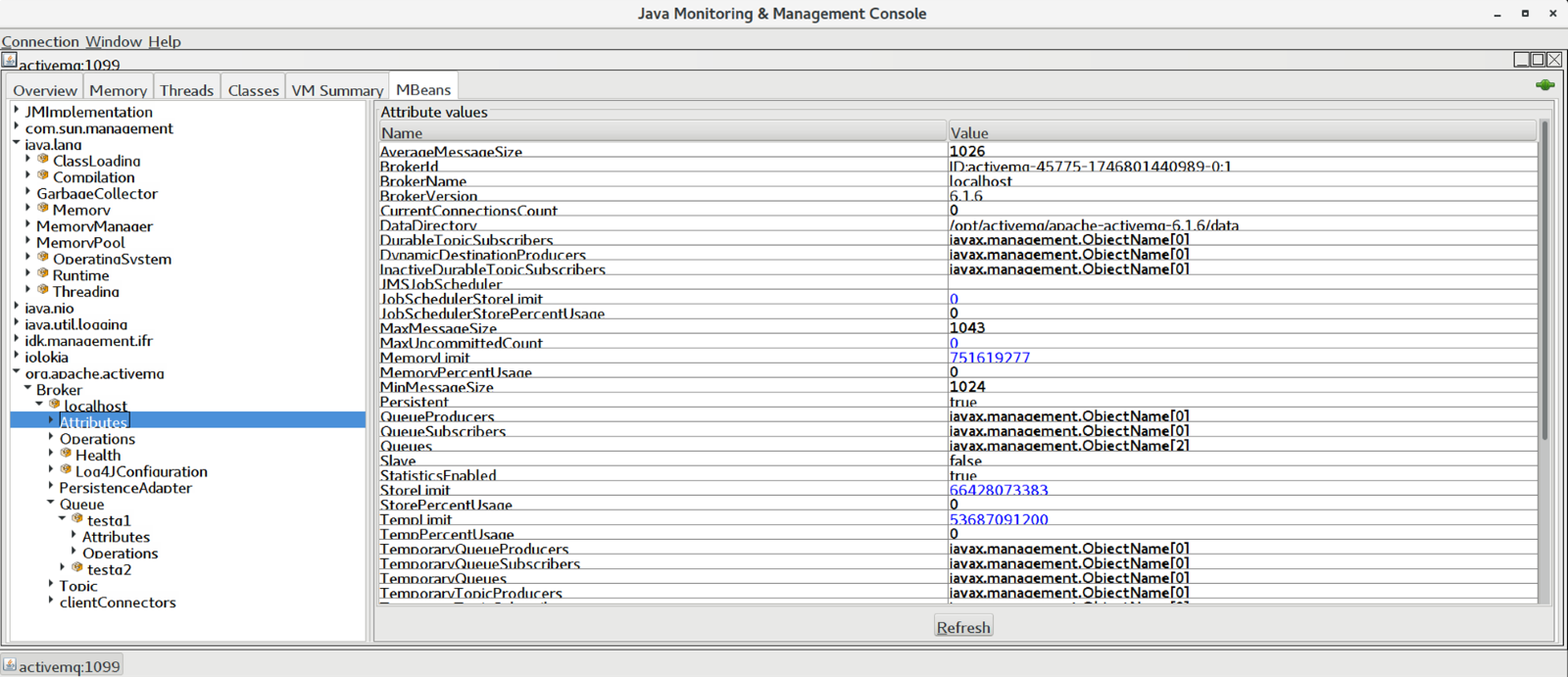Expand the clientConnectors node
The width and height of the screenshot is (1568, 677).
(51, 601)
